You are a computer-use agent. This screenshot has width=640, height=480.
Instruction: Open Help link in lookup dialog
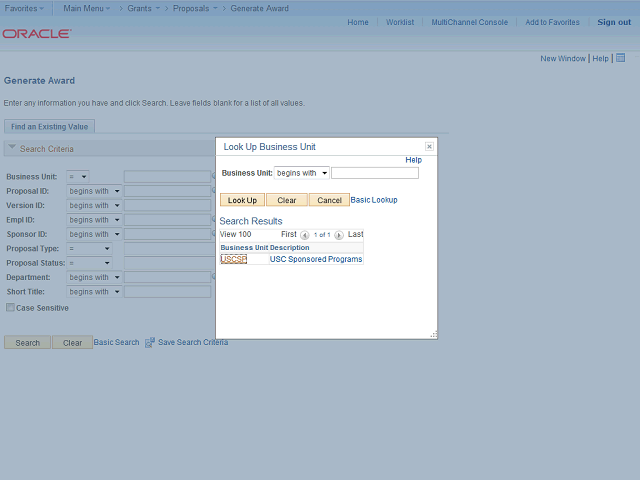(413, 160)
